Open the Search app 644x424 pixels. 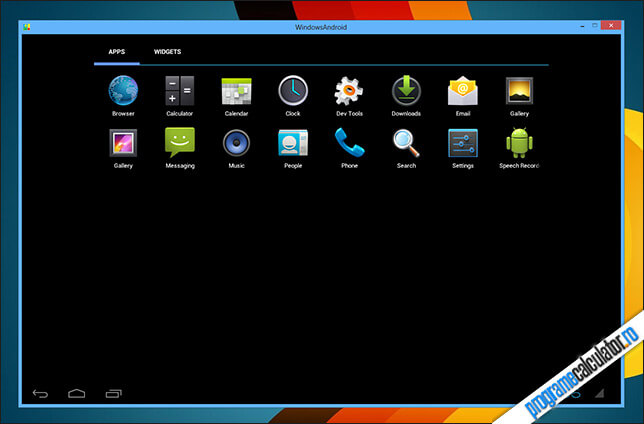tap(406, 148)
